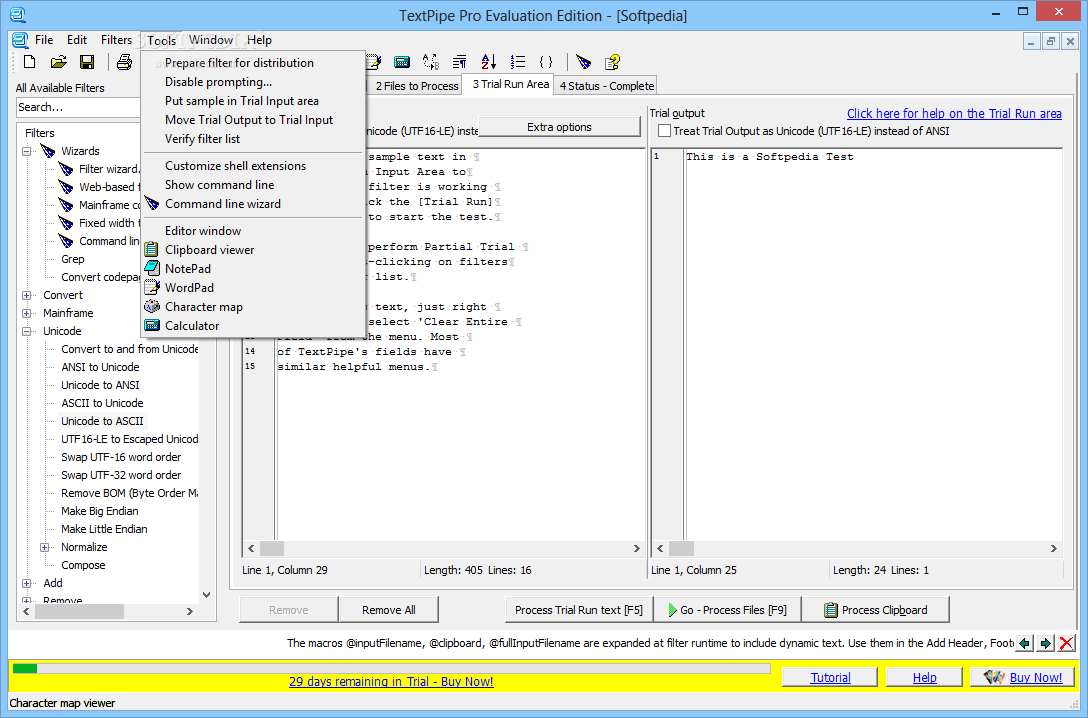
Task: Choose Show command line menu entry
Action: (x=219, y=185)
